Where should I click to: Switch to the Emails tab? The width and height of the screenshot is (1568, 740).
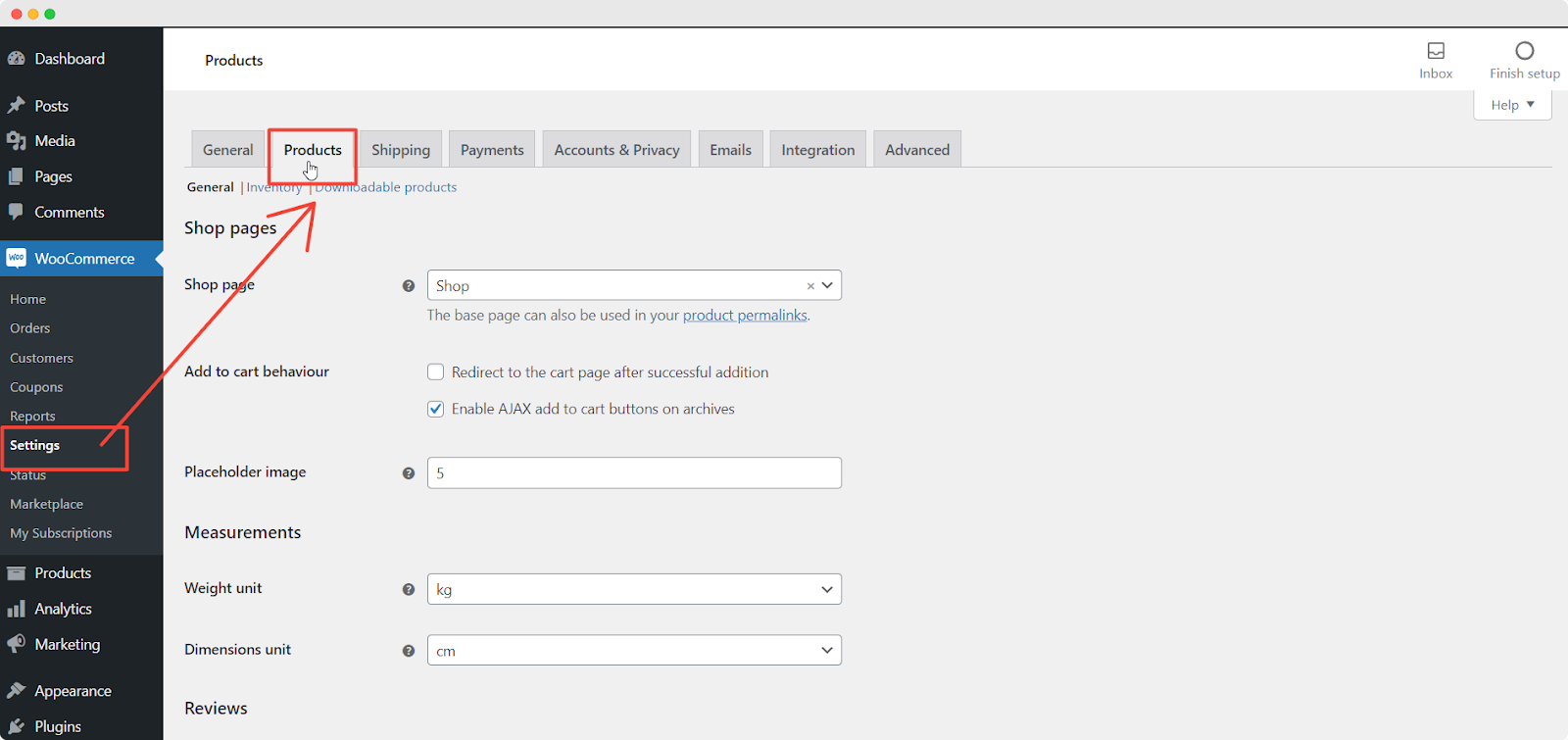pyautogui.click(x=730, y=150)
